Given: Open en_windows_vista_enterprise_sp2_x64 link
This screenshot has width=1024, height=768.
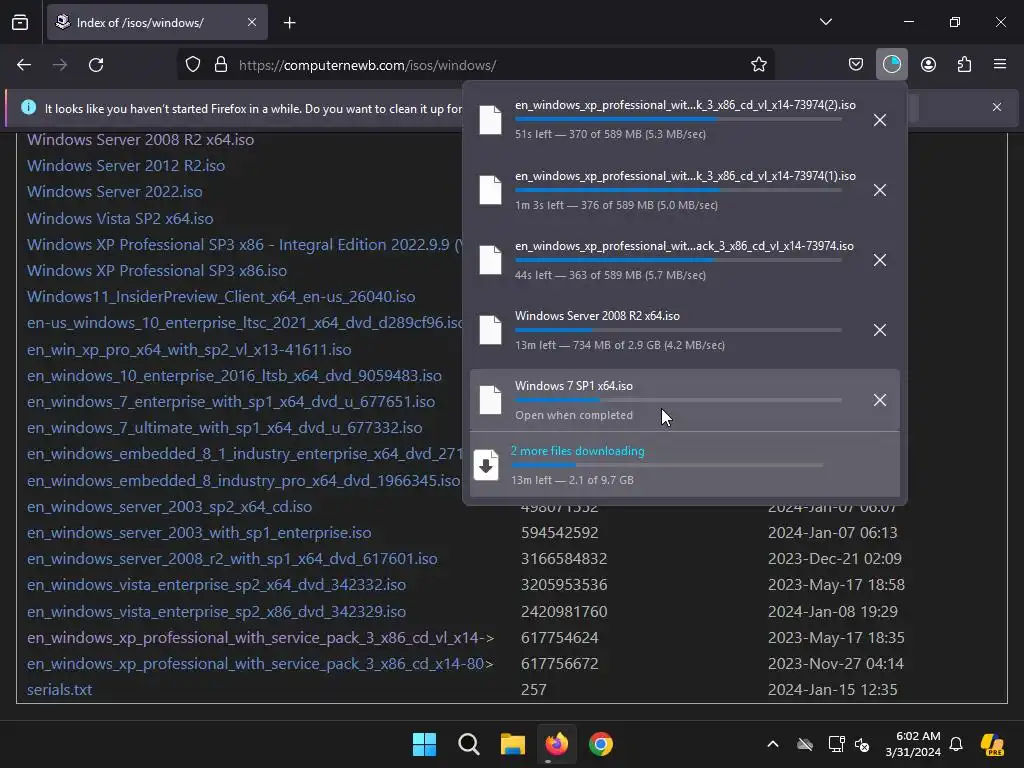Looking at the screenshot, I should (x=217, y=584).
